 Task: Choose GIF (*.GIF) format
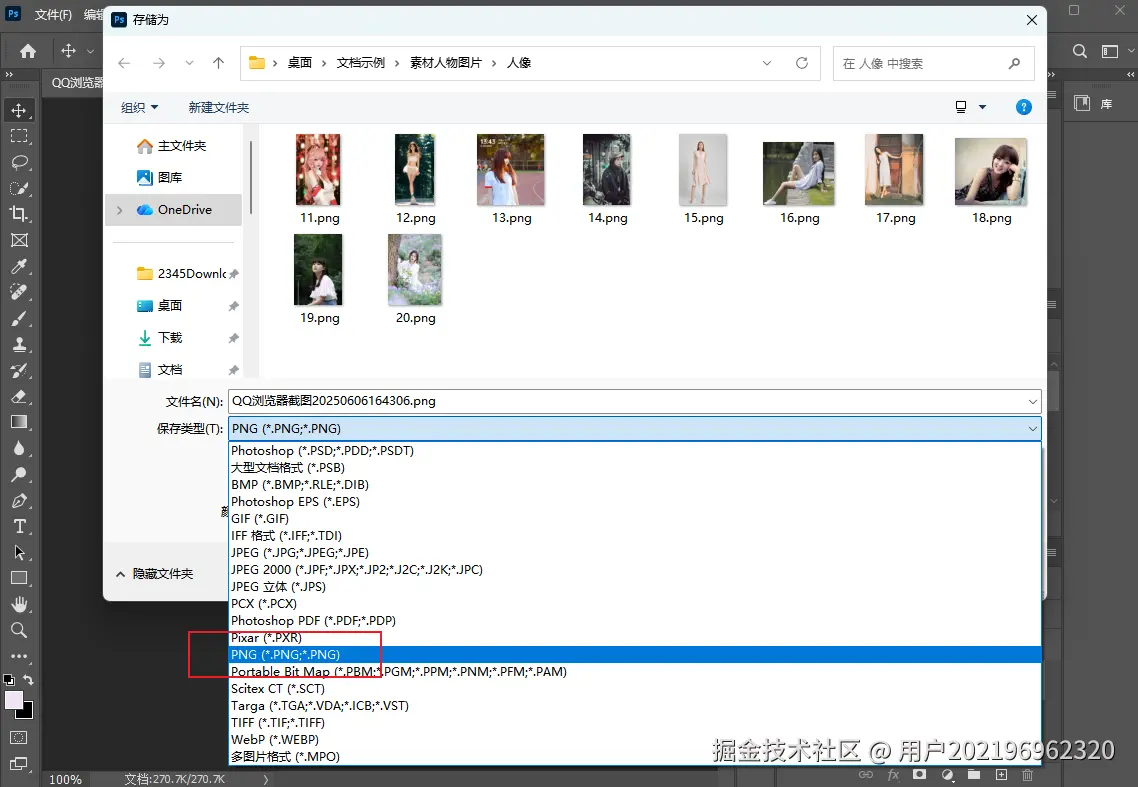pos(635,518)
